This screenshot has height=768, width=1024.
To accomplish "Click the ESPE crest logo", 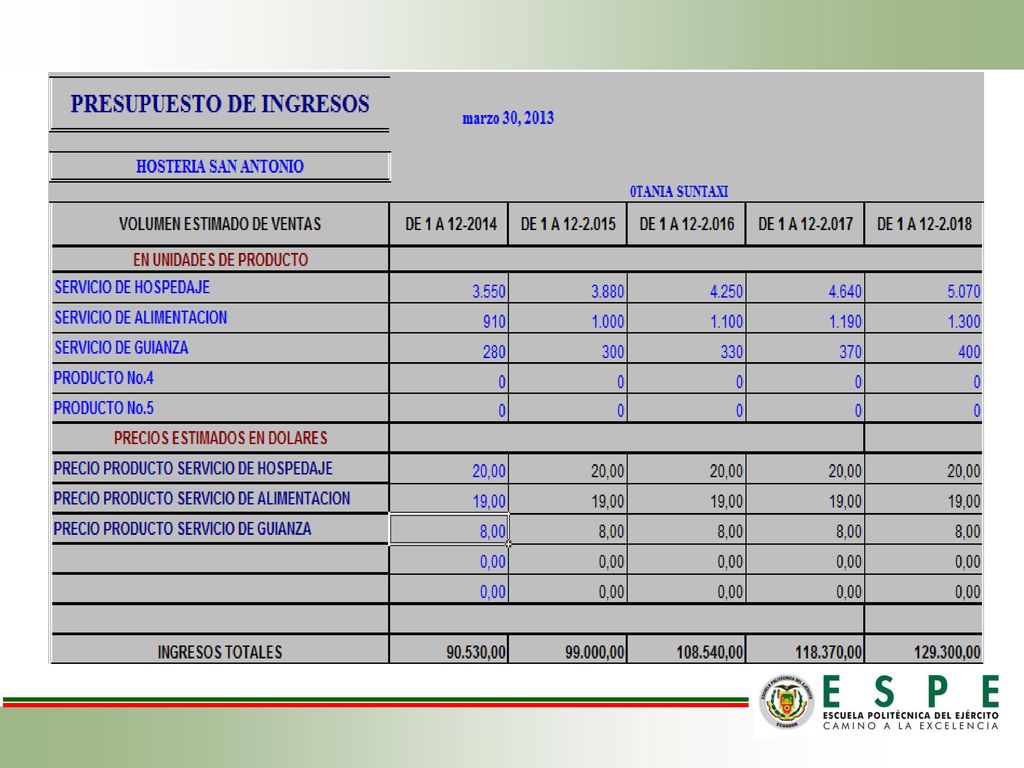I will (786, 703).
